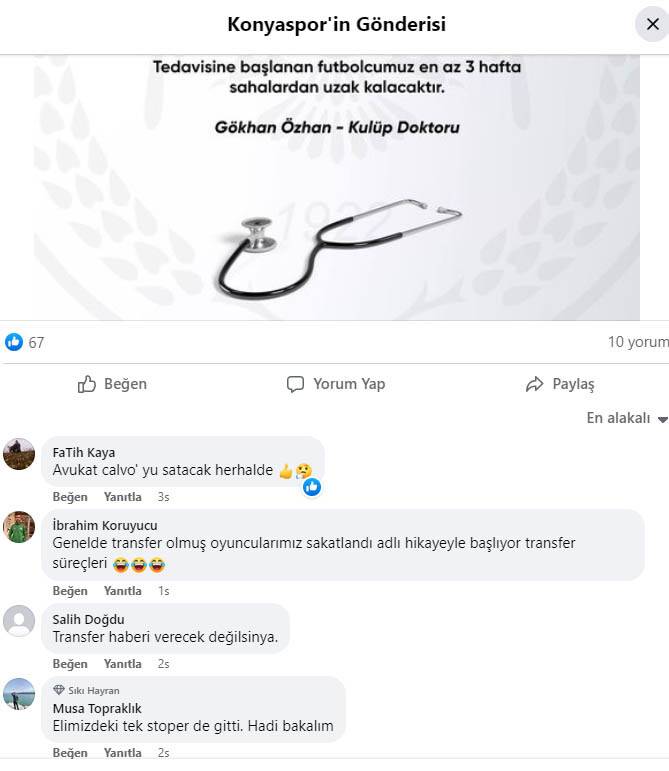Open Musa Topraklık's profile photo

point(19,694)
